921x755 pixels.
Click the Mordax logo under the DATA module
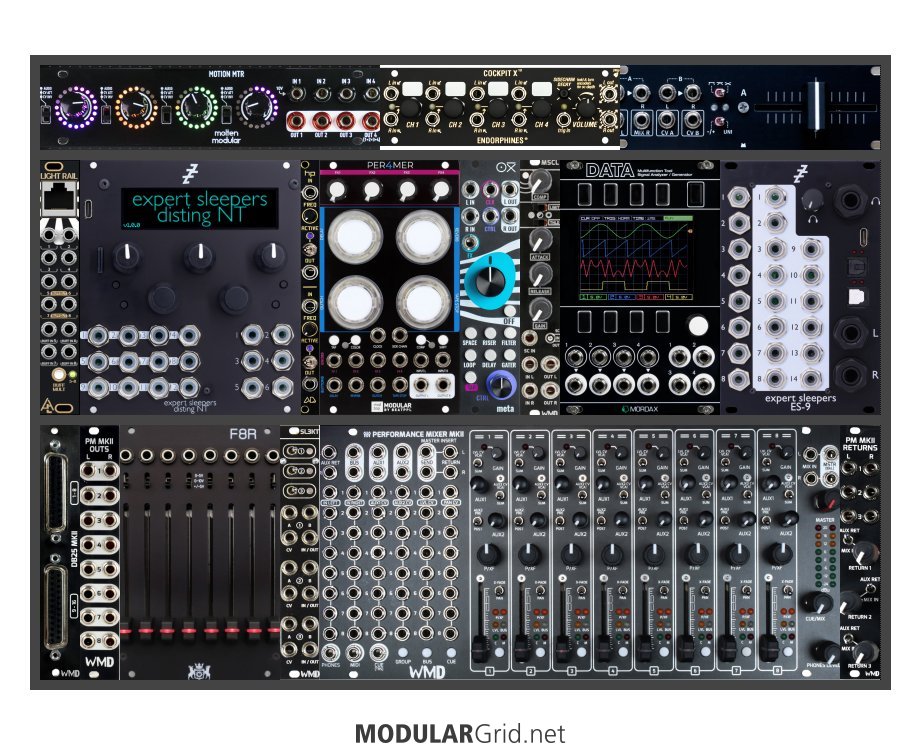click(640, 408)
